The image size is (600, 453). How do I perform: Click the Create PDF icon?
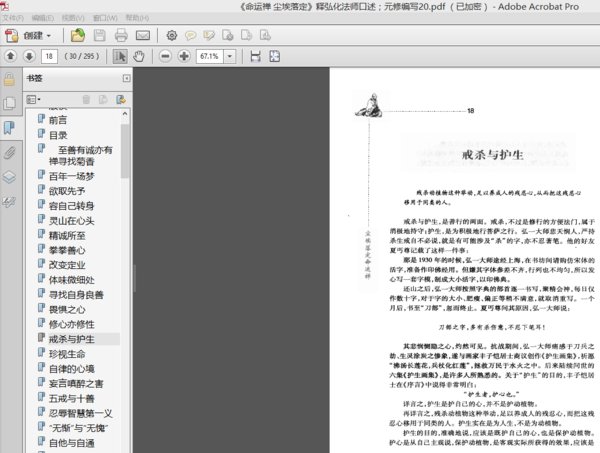coord(11,36)
